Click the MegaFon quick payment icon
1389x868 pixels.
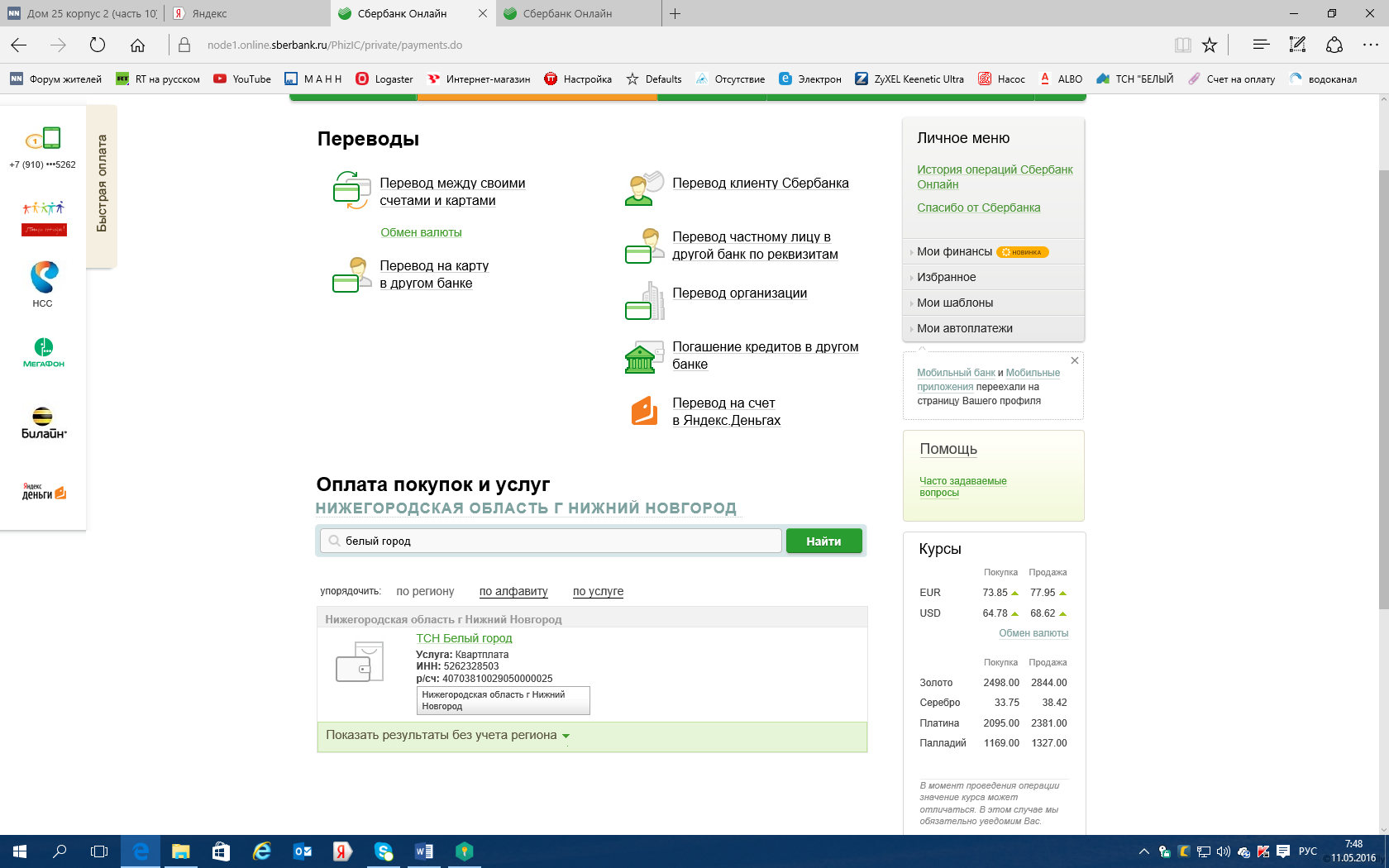43,352
